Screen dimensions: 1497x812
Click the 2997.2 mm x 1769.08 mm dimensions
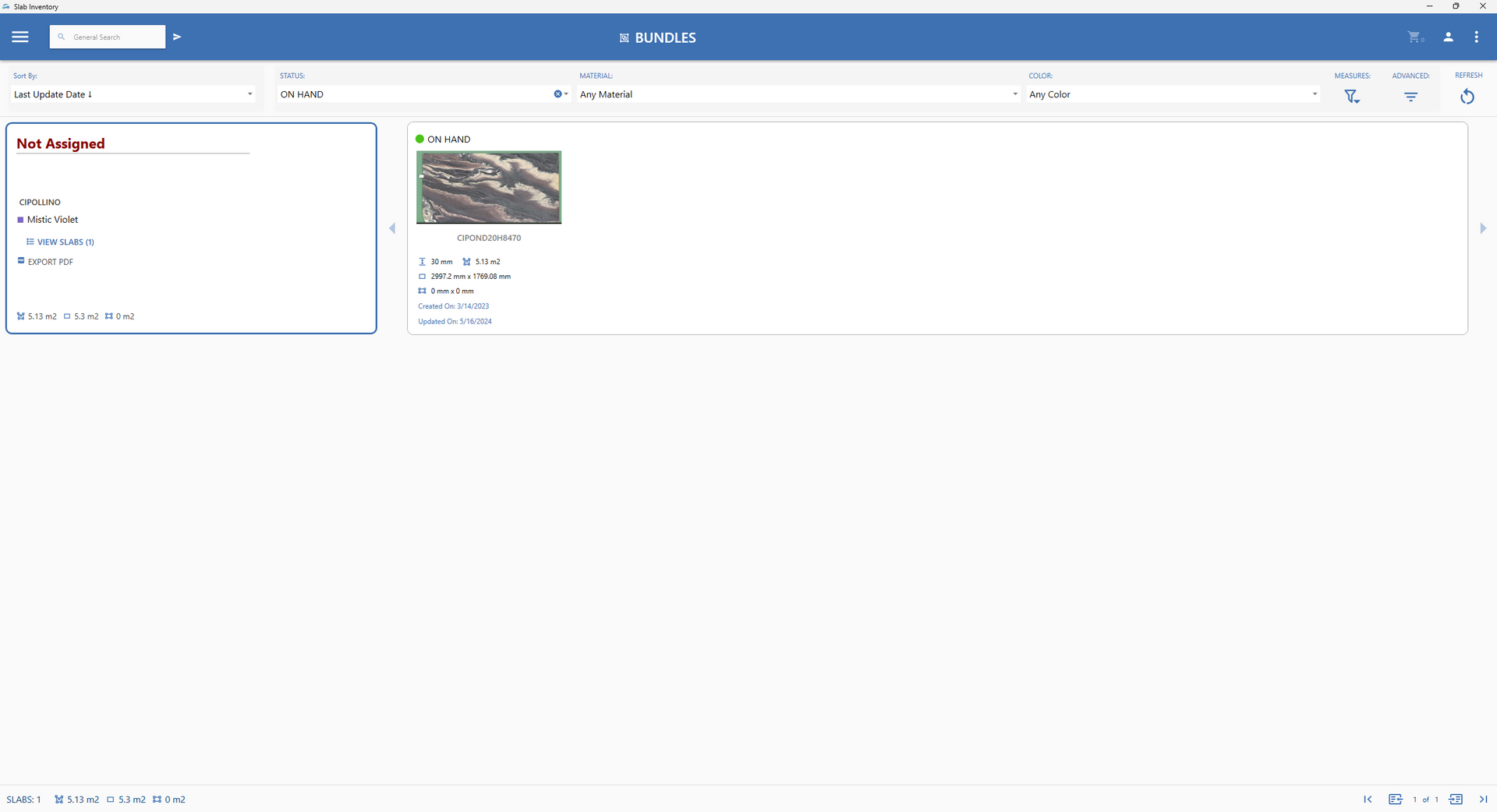(x=471, y=277)
